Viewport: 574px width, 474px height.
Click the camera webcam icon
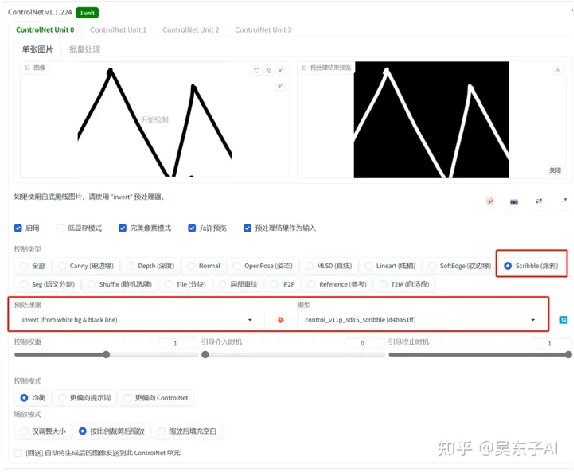(x=514, y=201)
